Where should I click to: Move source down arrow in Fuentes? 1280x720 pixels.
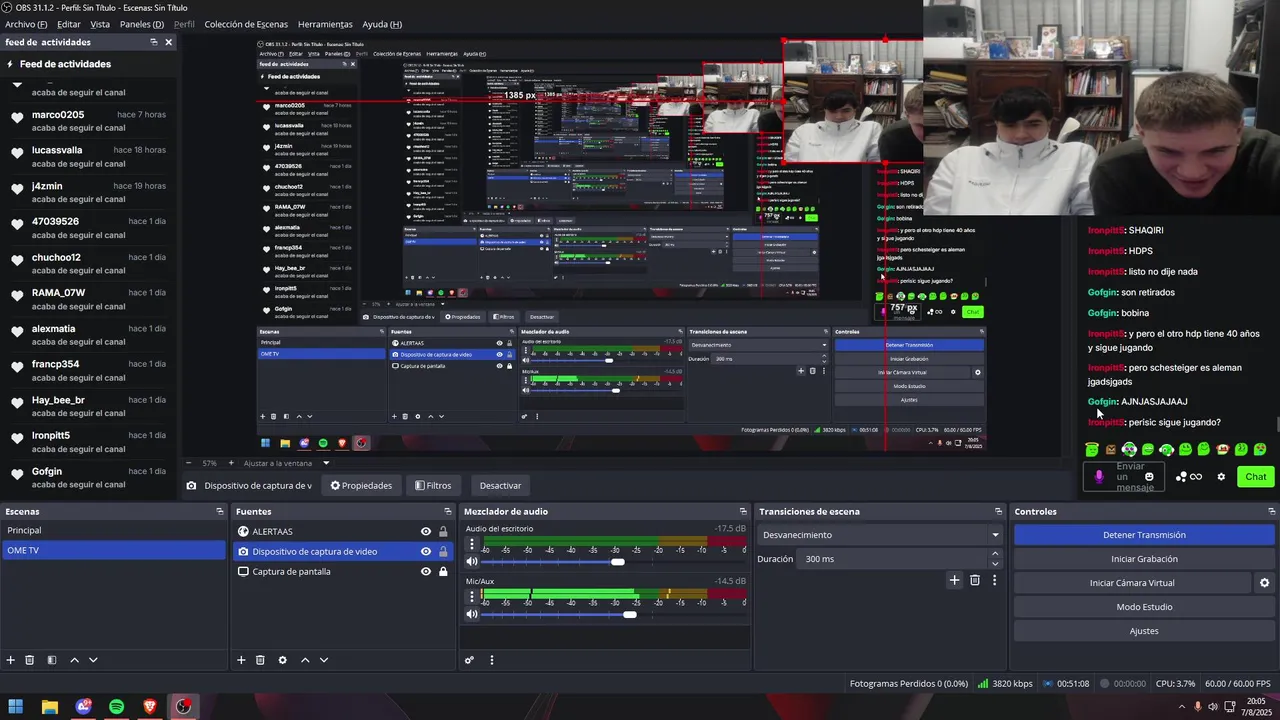coord(323,660)
